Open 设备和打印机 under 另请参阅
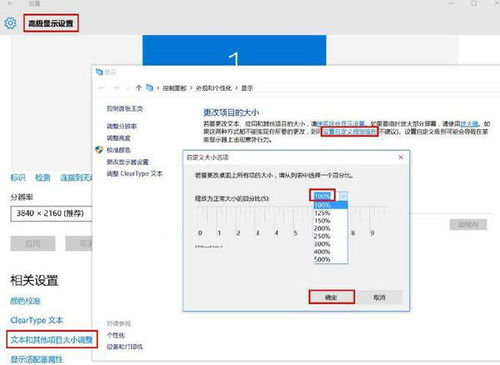This screenshot has width=500, height=365. pyautogui.click(x=125, y=347)
